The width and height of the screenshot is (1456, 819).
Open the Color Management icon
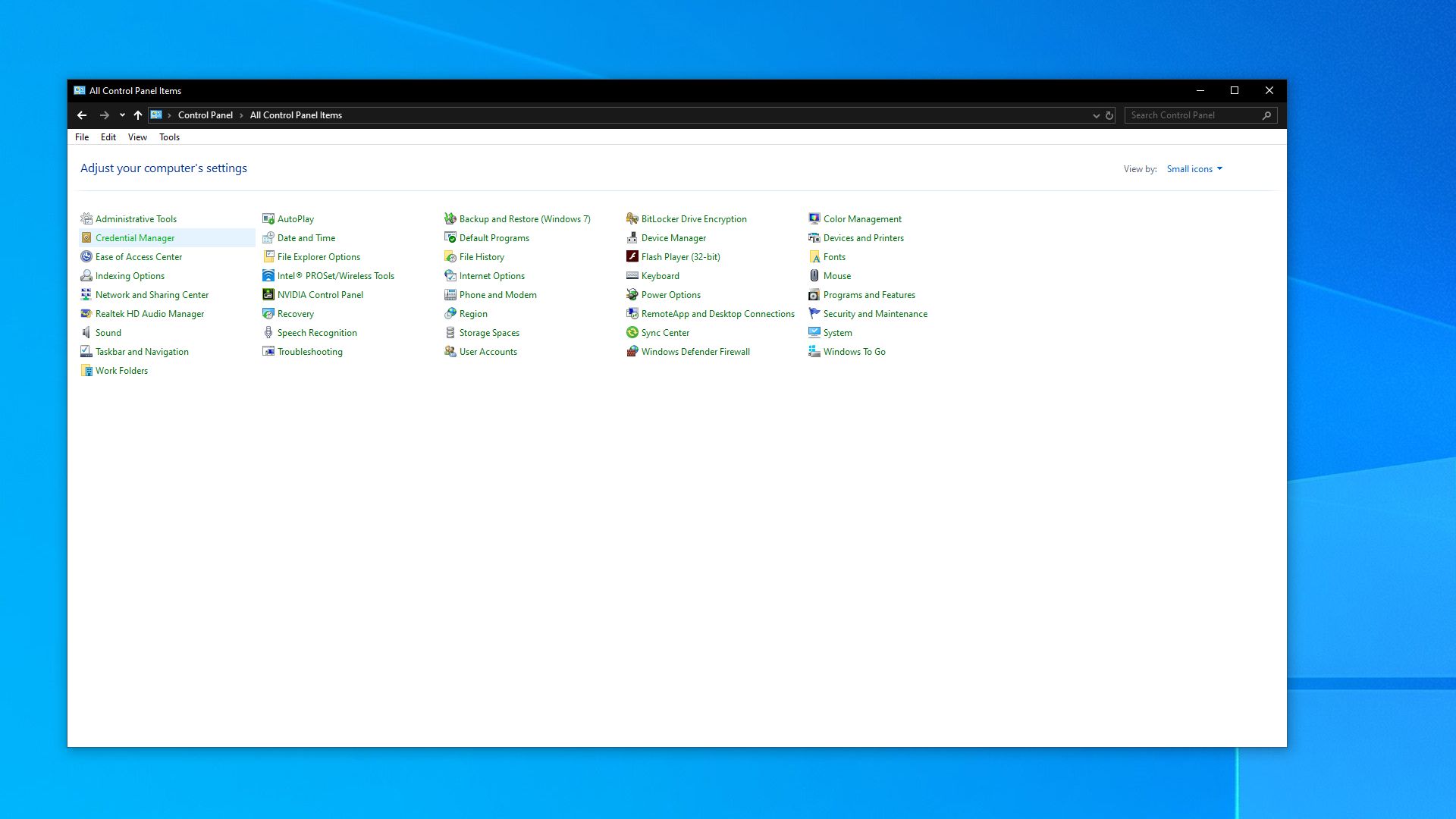(814, 218)
